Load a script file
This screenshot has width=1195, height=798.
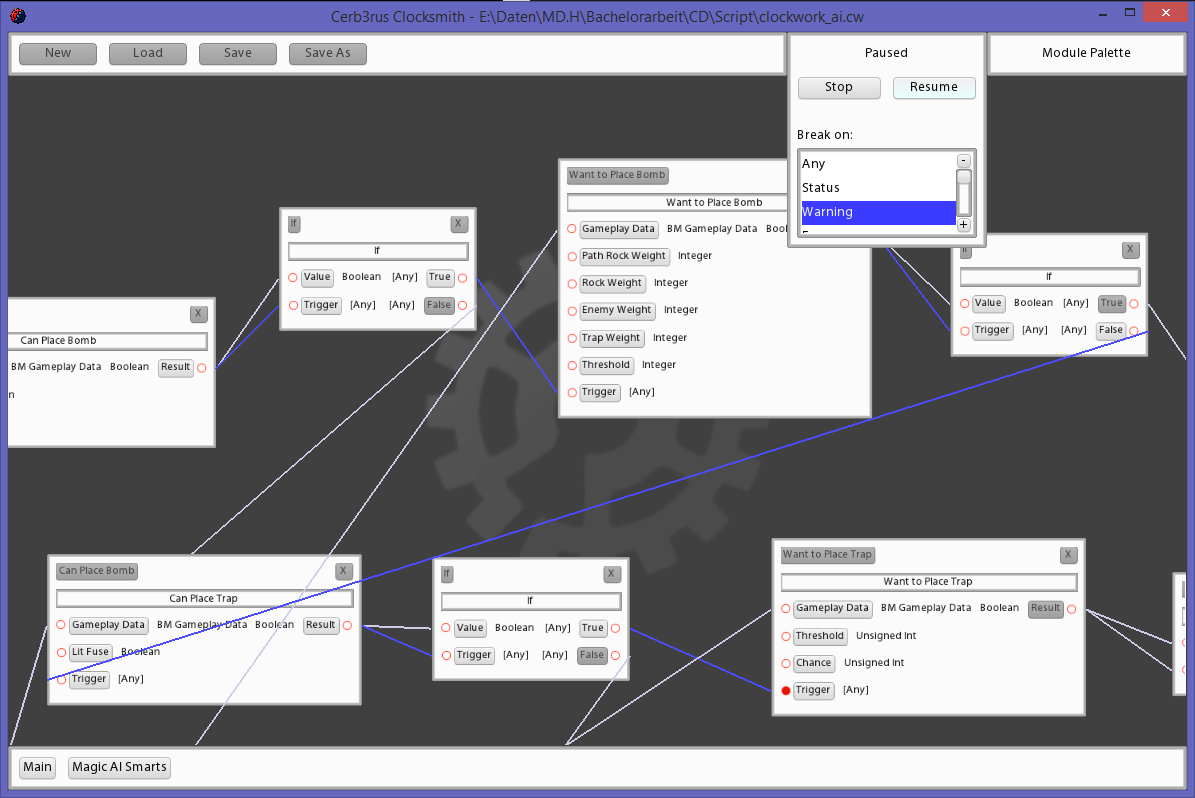(x=147, y=53)
